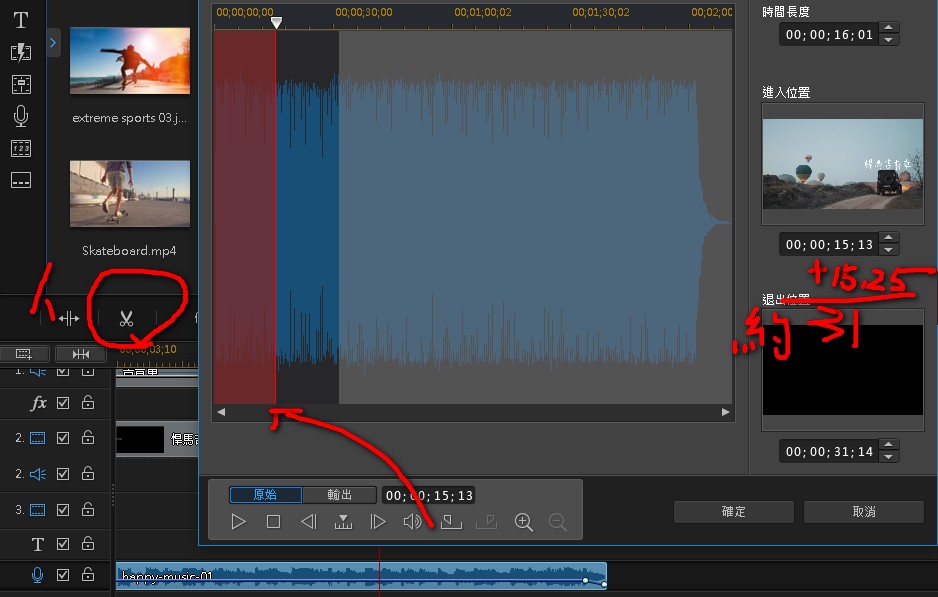Click the waveform scroll left arrow
938x597 pixels.
coord(221,412)
